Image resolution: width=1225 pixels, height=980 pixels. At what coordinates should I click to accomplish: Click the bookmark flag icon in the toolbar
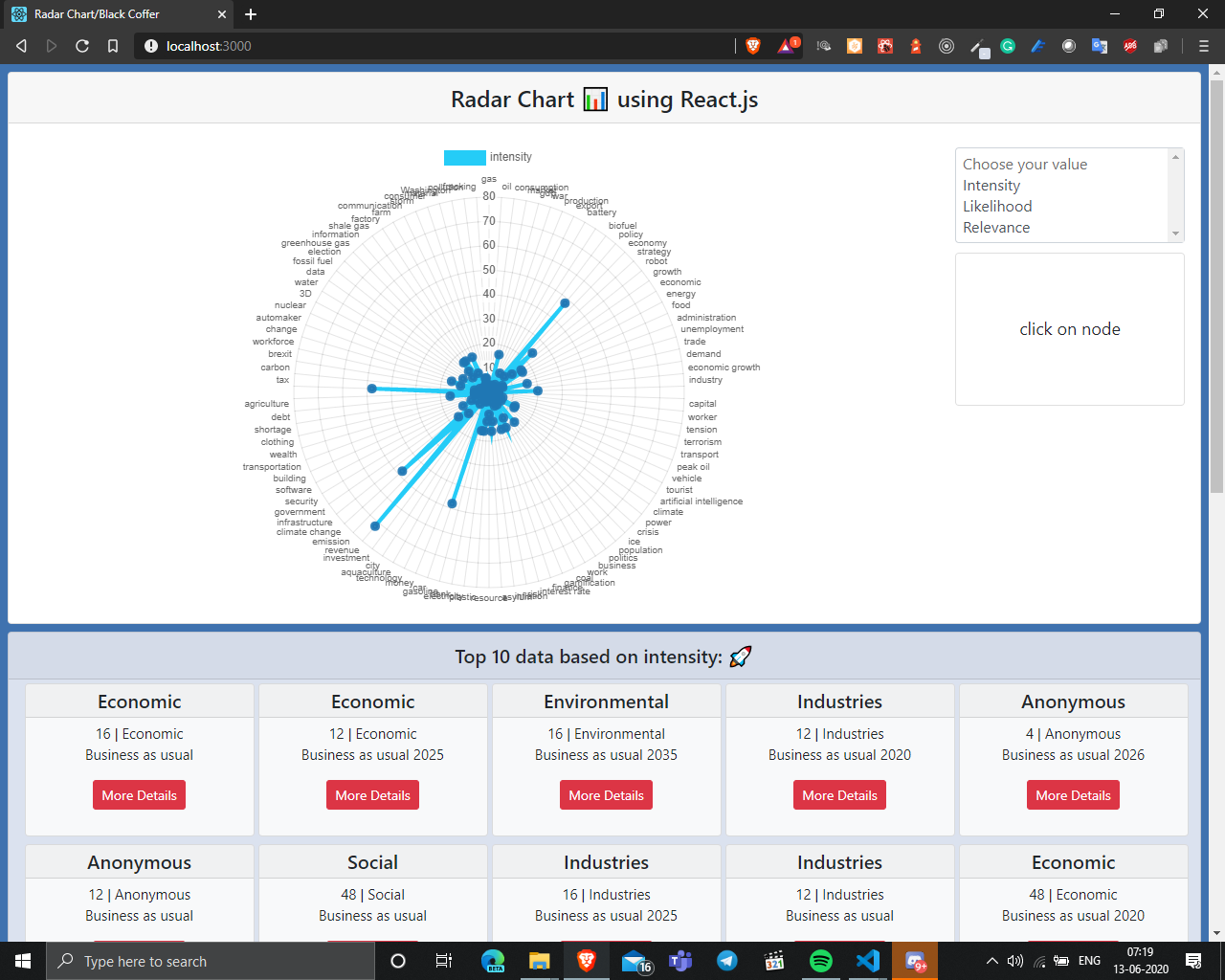(x=113, y=45)
